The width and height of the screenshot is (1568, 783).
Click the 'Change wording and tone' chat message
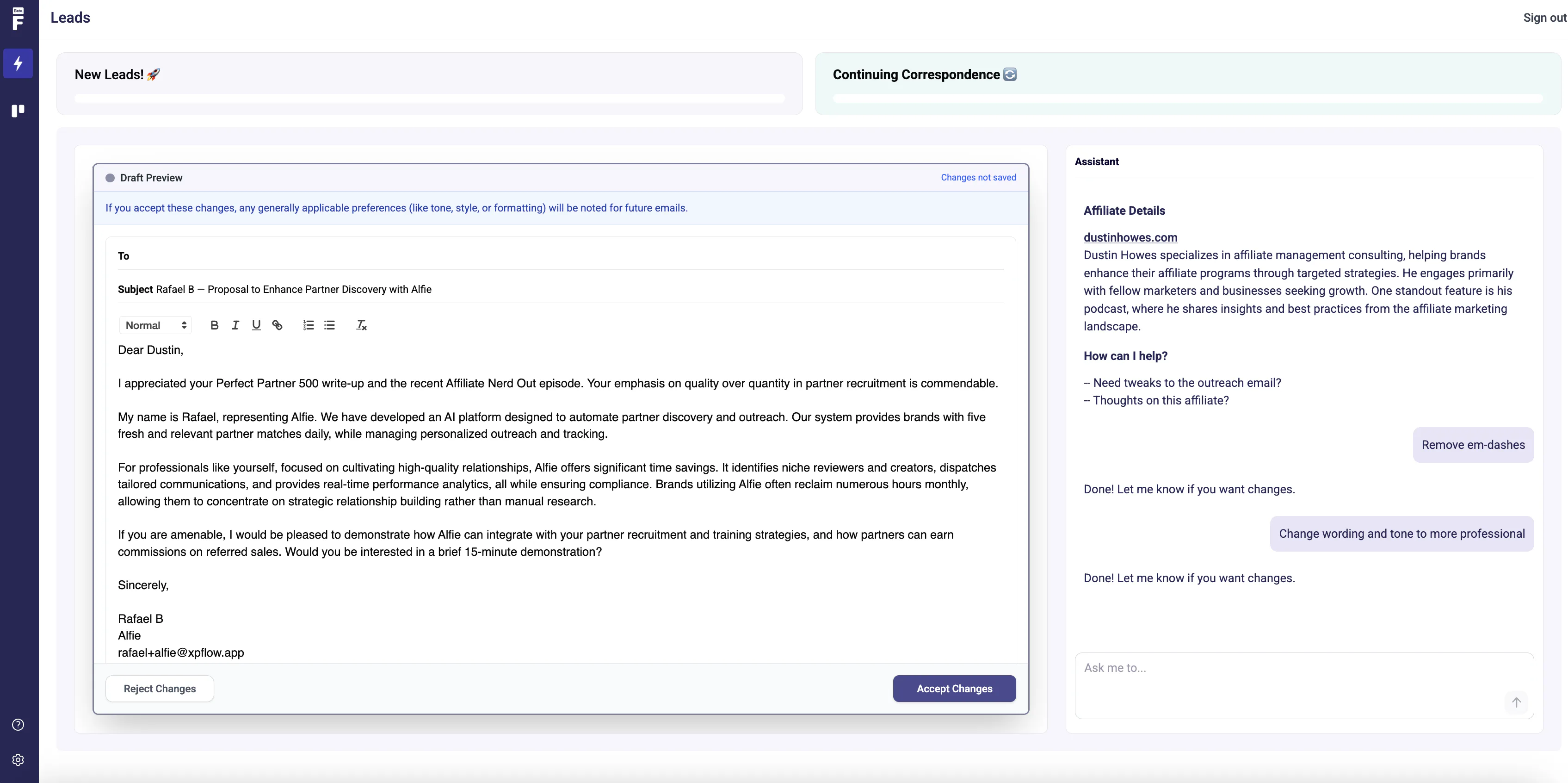click(x=1402, y=534)
